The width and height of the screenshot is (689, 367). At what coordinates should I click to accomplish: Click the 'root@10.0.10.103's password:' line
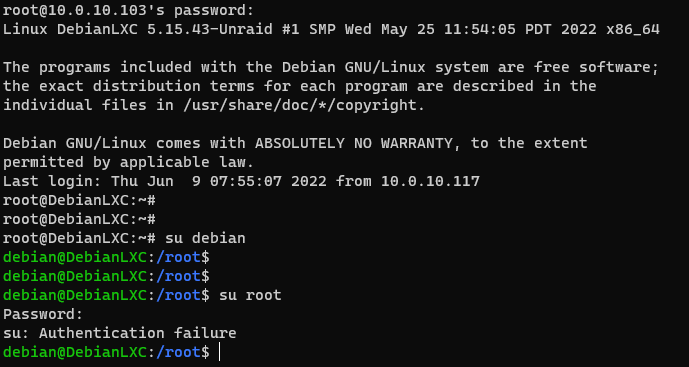(128, 11)
